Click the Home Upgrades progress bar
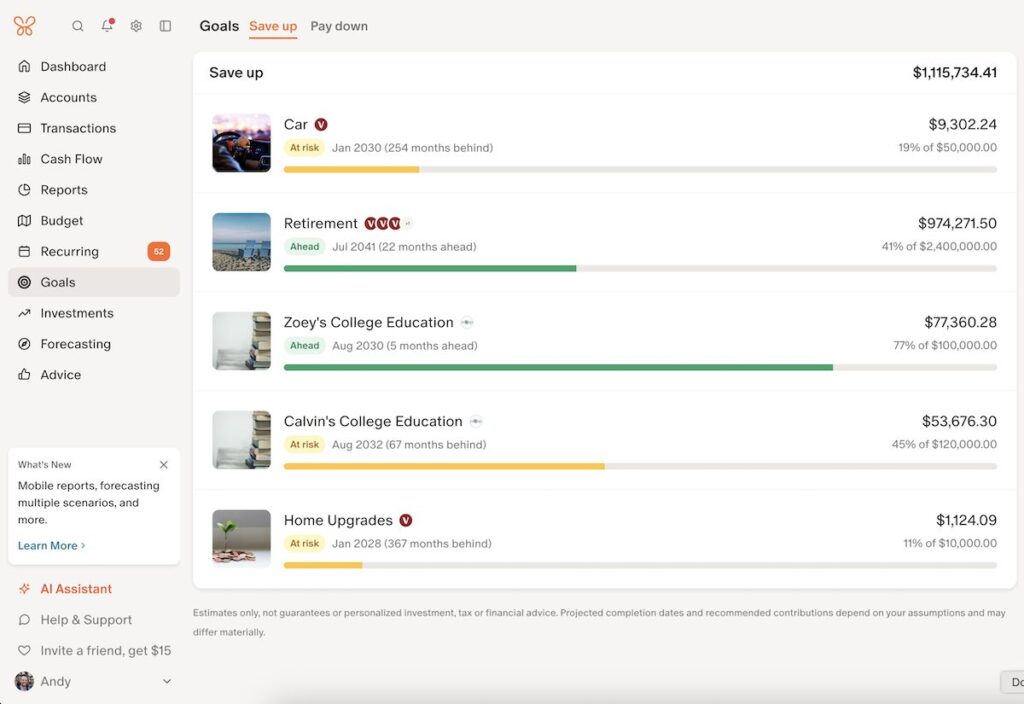The image size is (1024, 704). [640, 566]
